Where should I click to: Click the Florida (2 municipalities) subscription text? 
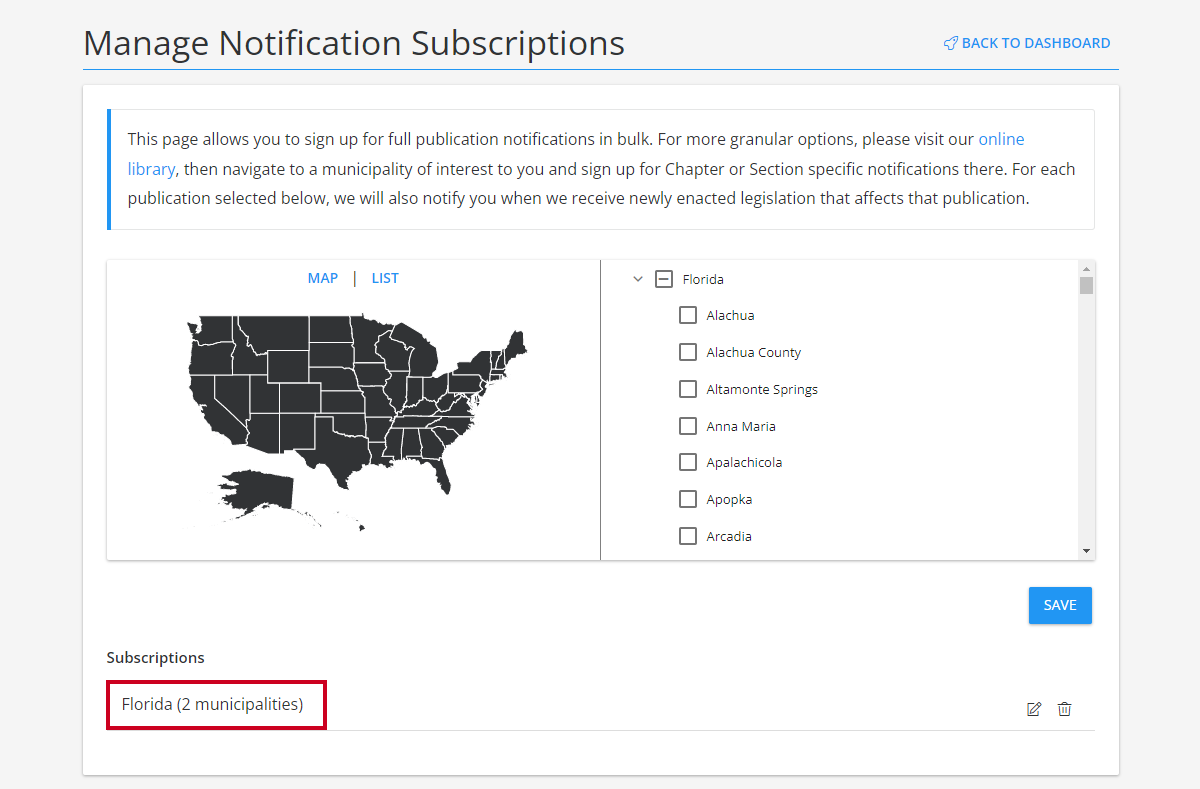point(212,704)
